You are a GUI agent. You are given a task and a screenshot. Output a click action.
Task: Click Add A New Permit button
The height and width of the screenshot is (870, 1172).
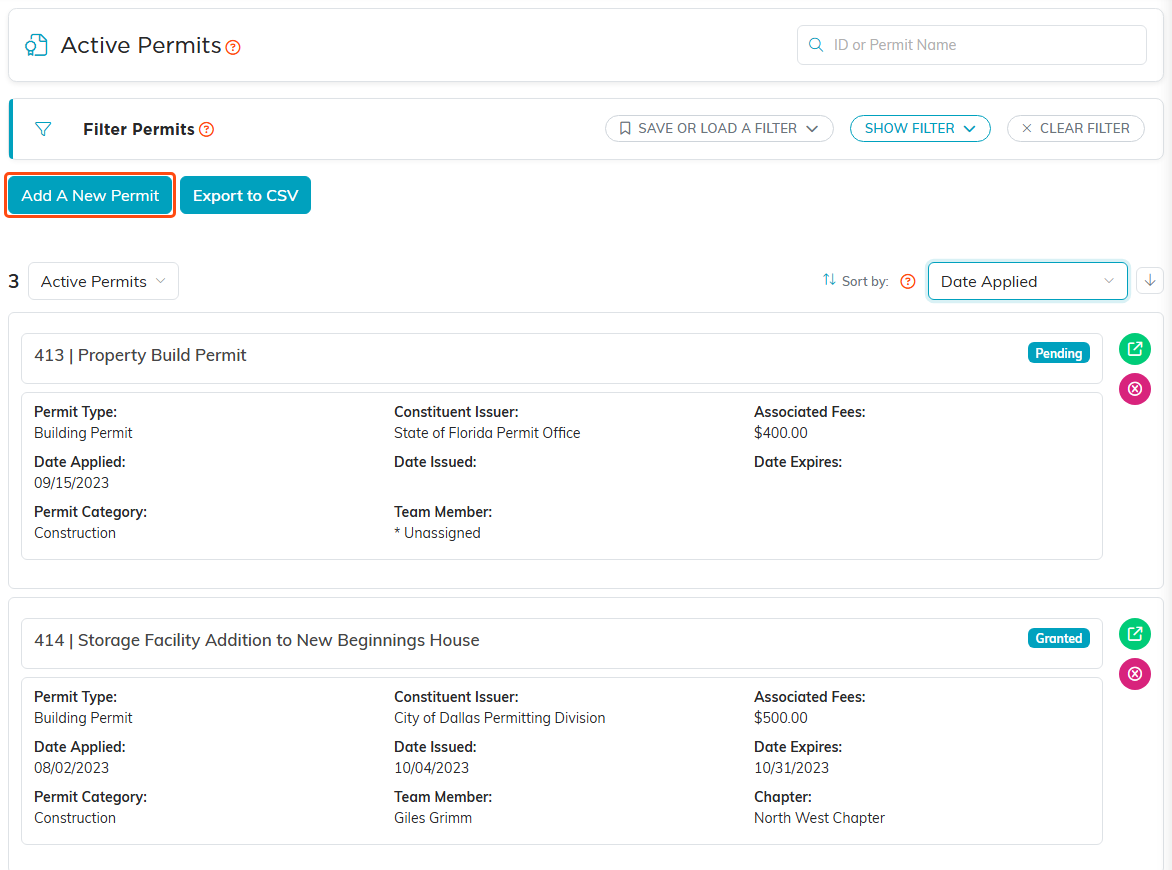click(90, 195)
